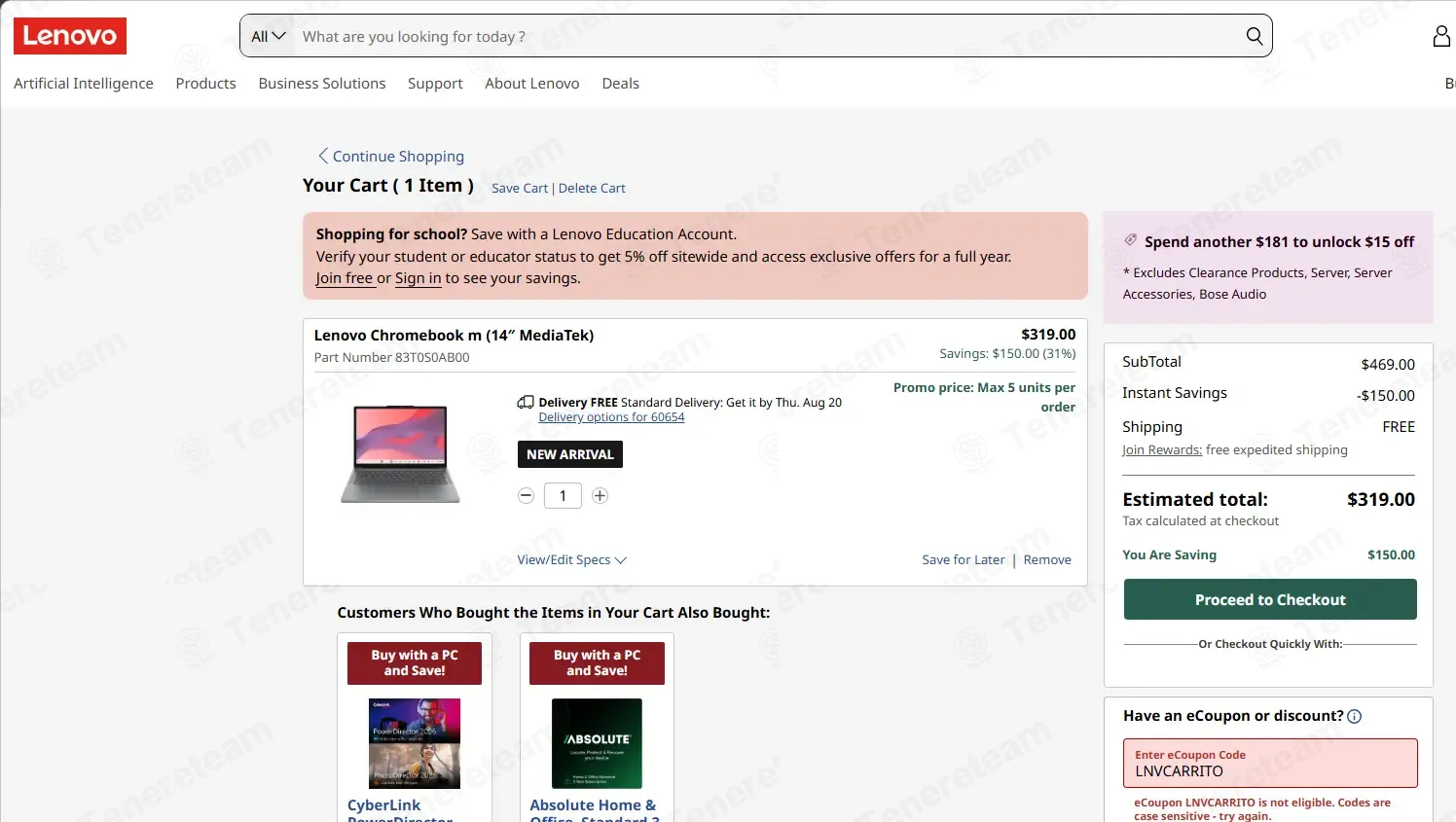1456x822 pixels.
Task: Click the Absolute Home & Office name link
Action: click(x=595, y=811)
